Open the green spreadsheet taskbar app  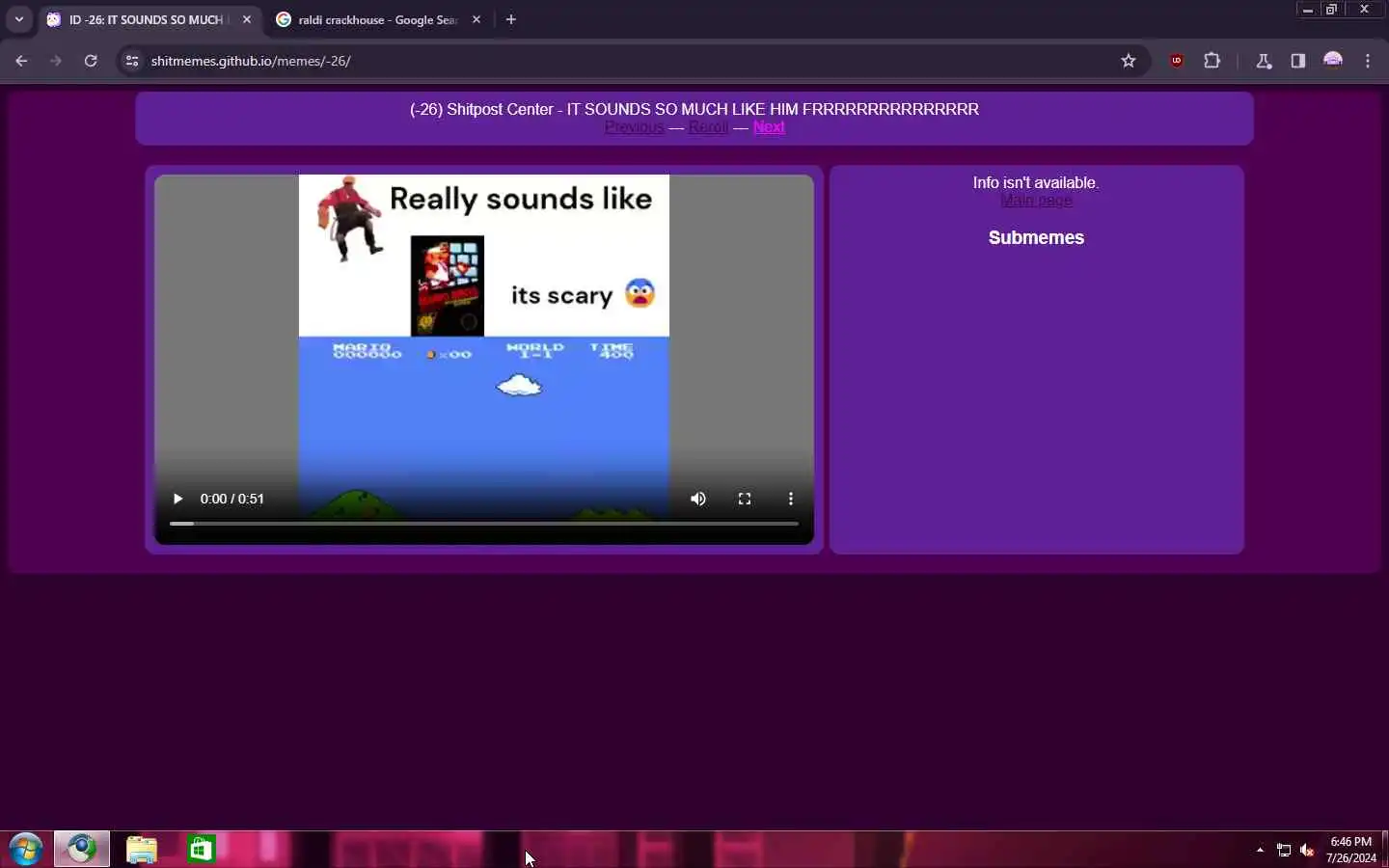point(201,849)
